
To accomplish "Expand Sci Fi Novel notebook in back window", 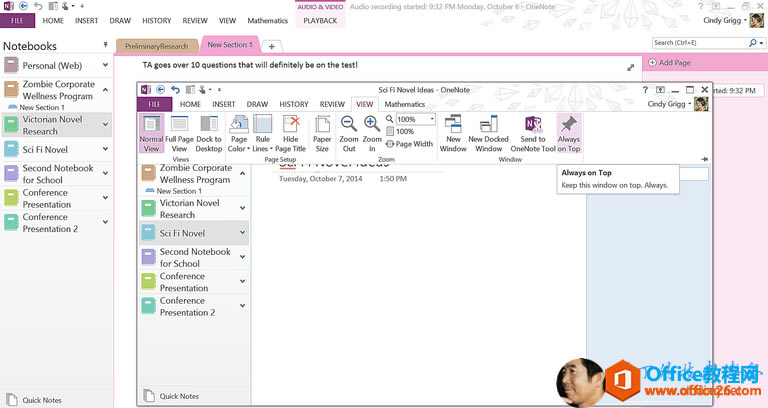I will 105,149.
